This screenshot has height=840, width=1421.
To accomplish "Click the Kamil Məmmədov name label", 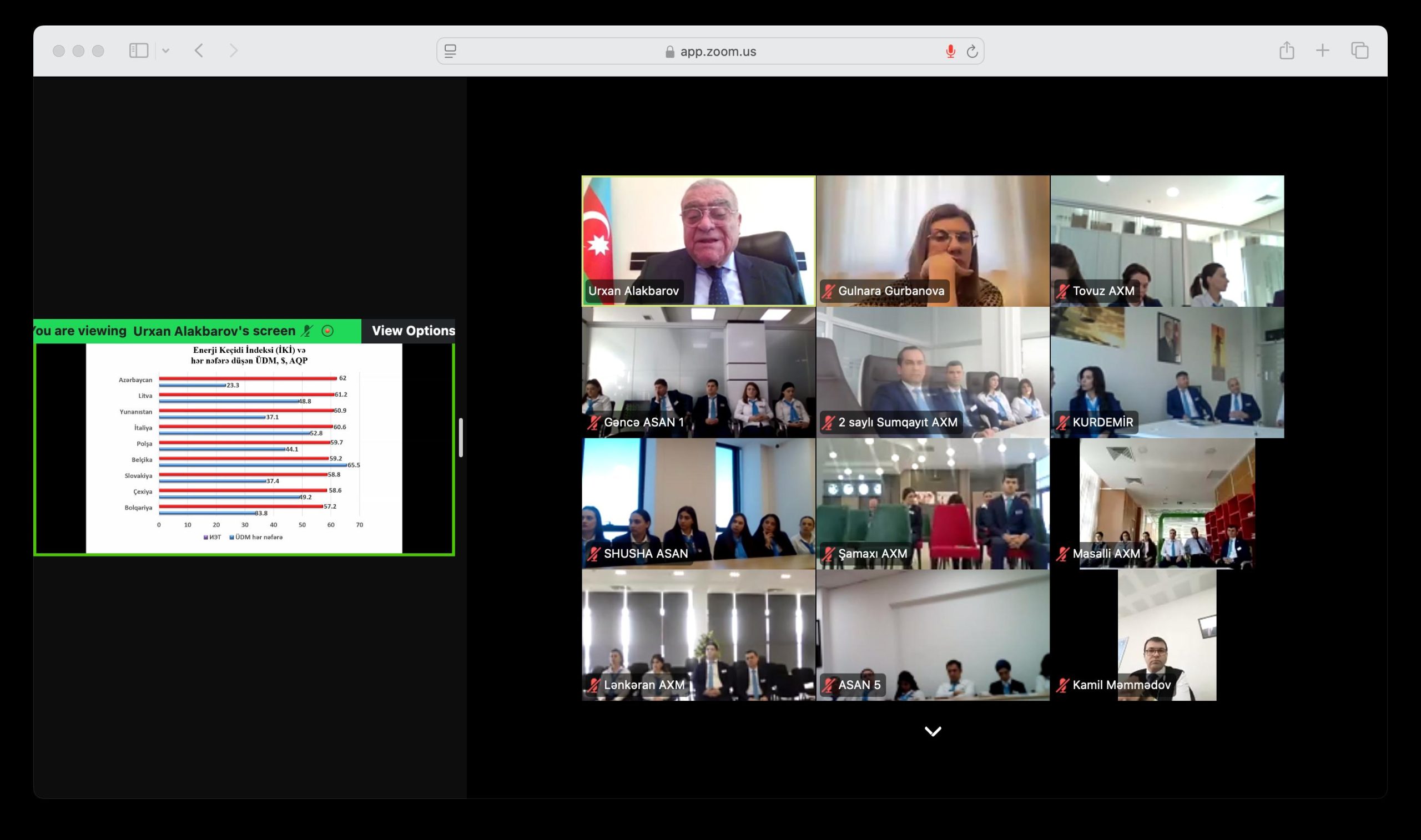I will [1121, 685].
